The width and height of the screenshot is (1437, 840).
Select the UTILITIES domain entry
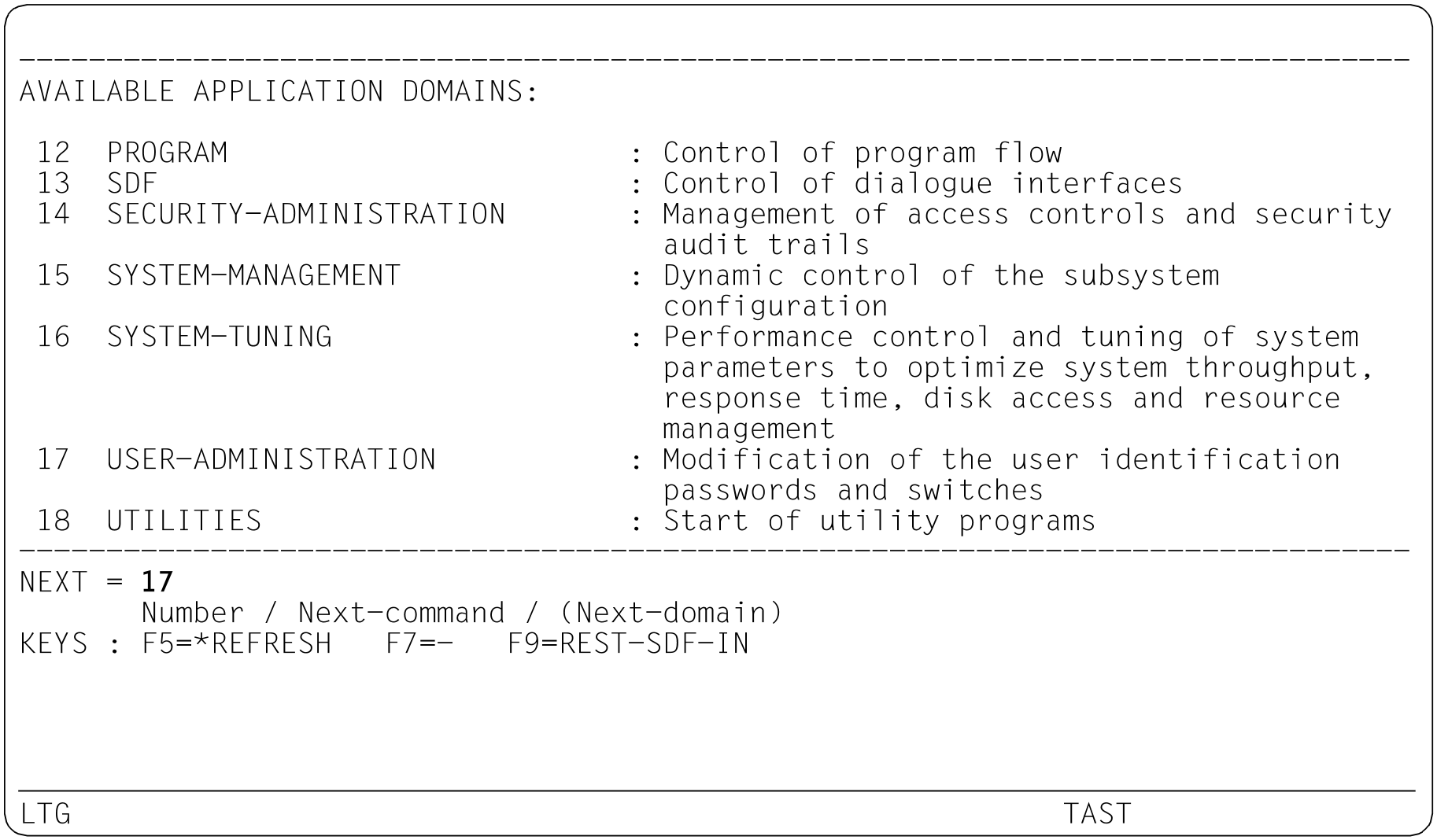[184, 521]
